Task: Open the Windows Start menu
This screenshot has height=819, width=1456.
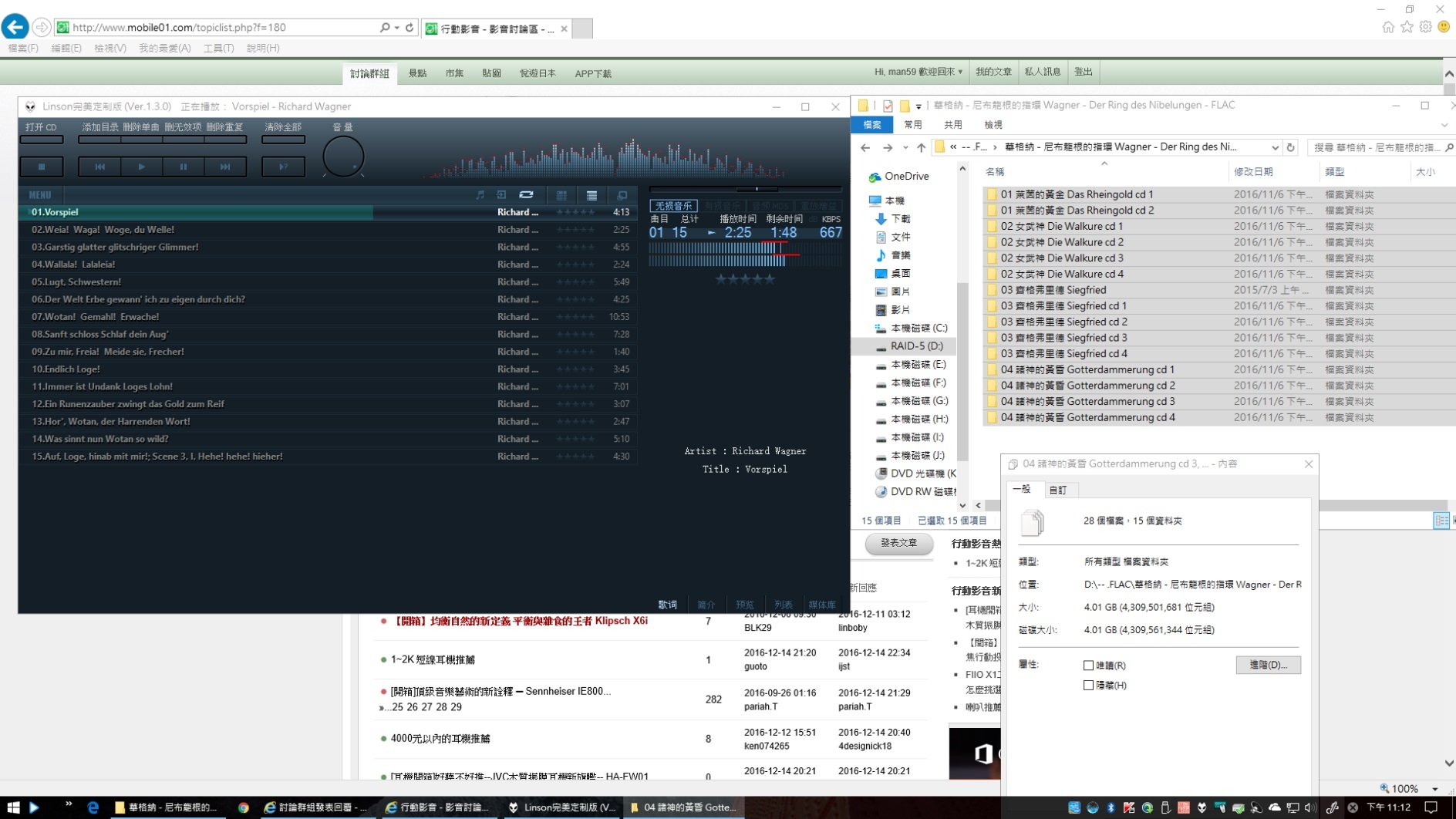Action: pyautogui.click(x=13, y=807)
